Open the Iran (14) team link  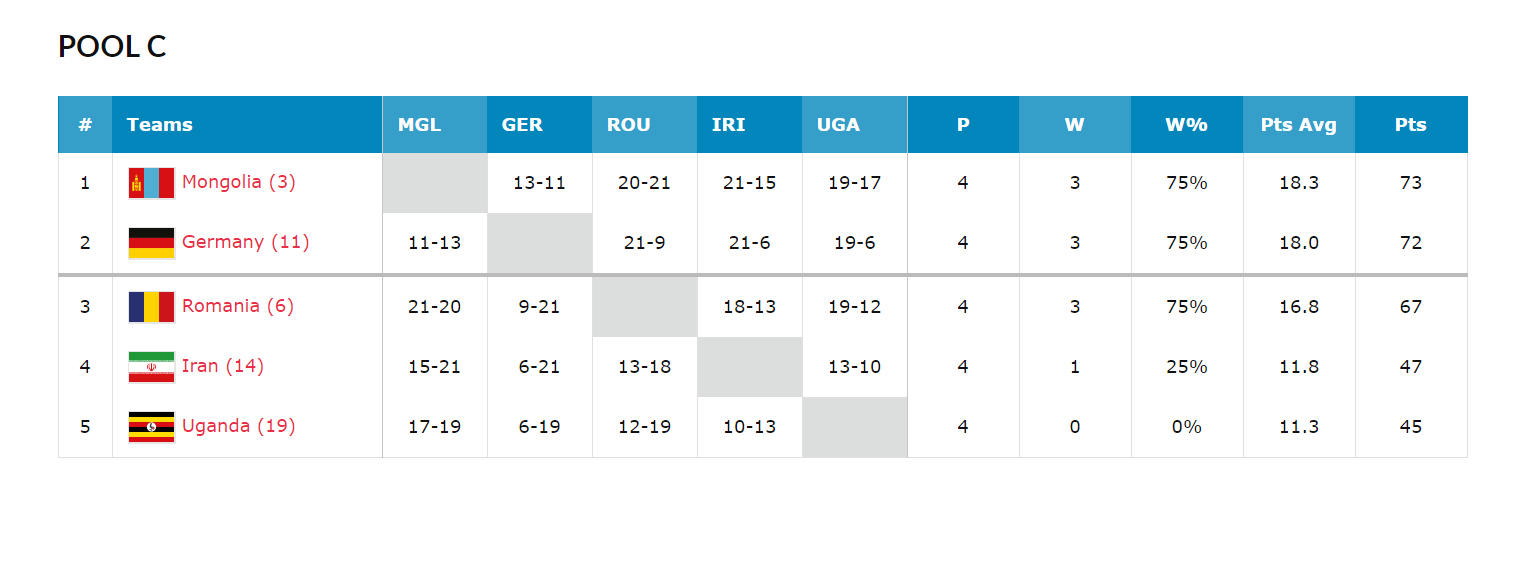223,366
